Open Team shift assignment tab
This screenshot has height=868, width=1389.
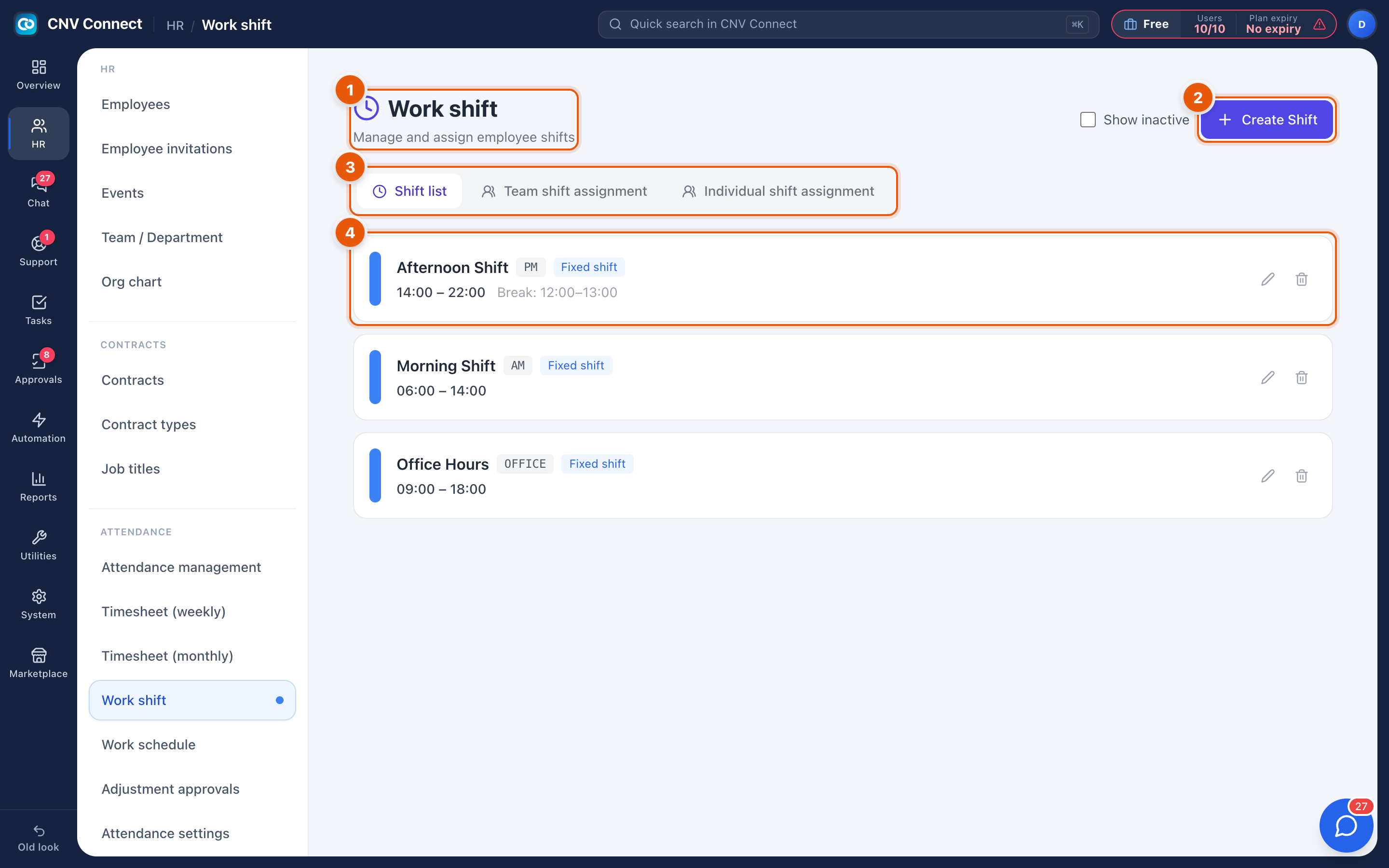[564, 191]
